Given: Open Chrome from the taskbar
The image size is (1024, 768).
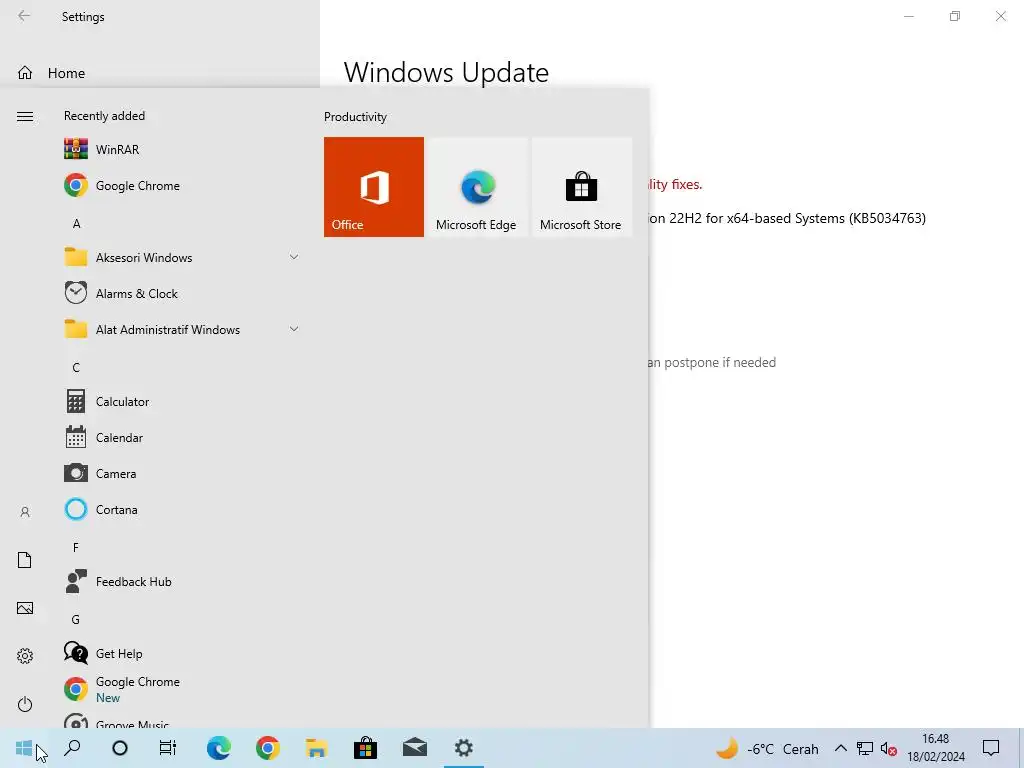Looking at the screenshot, I should pyautogui.click(x=268, y=748).
